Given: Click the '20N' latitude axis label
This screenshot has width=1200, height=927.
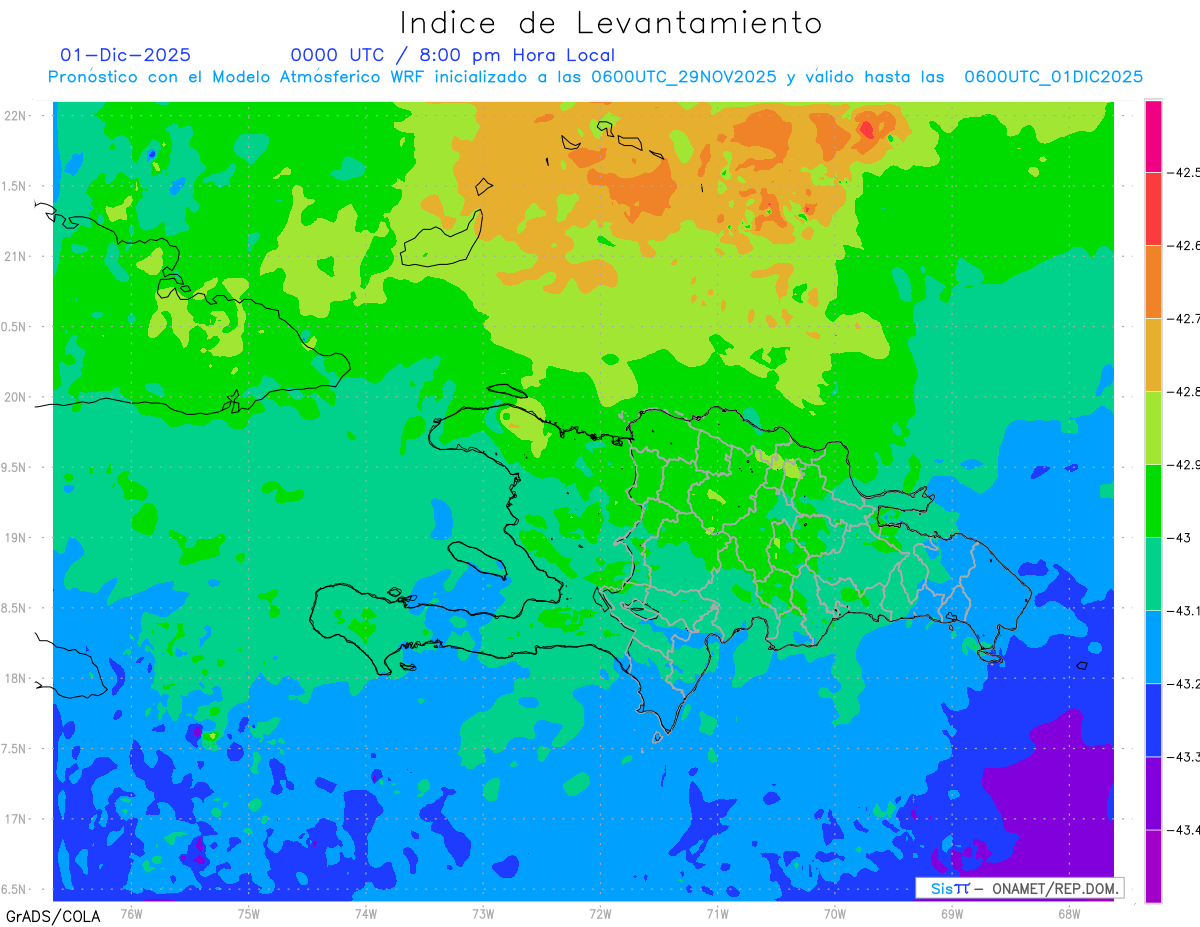Looking at the screenshot, I should 17,397.
